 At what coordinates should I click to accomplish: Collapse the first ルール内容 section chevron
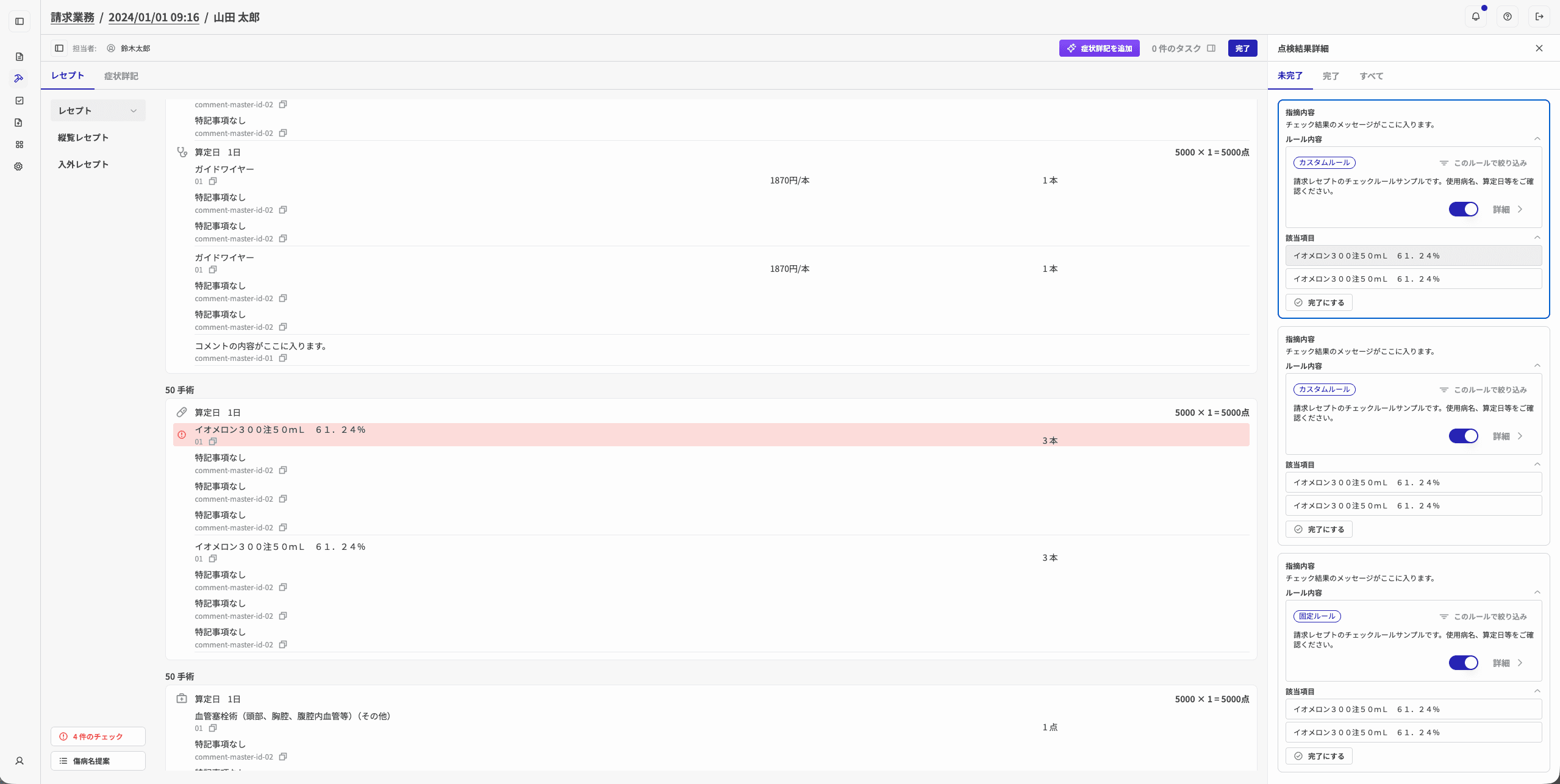1537,139
